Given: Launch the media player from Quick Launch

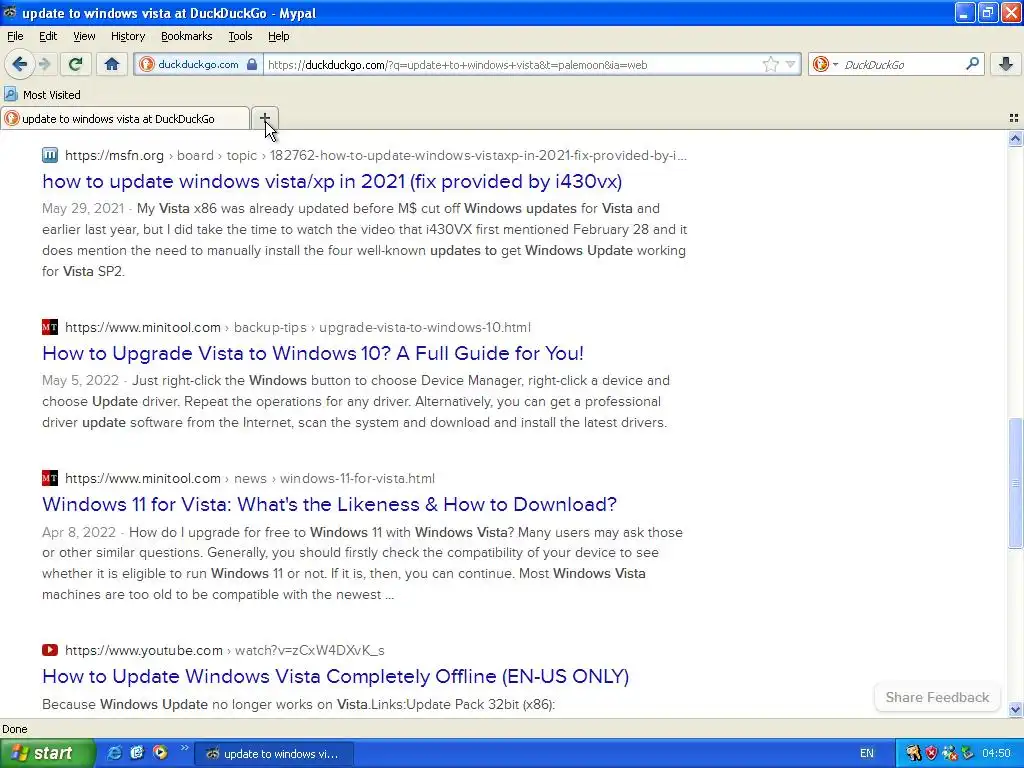Looking at the screenshot, I should [x=160, y=753].
